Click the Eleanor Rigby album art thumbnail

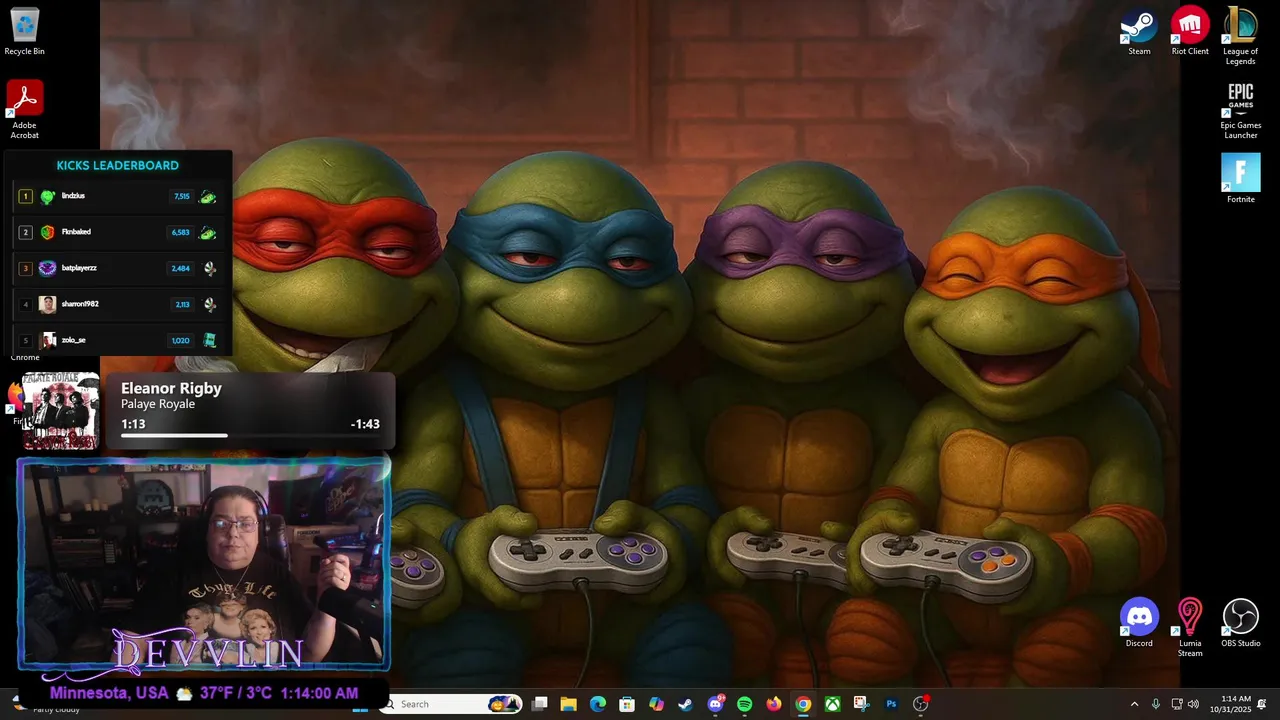[61, 411]
